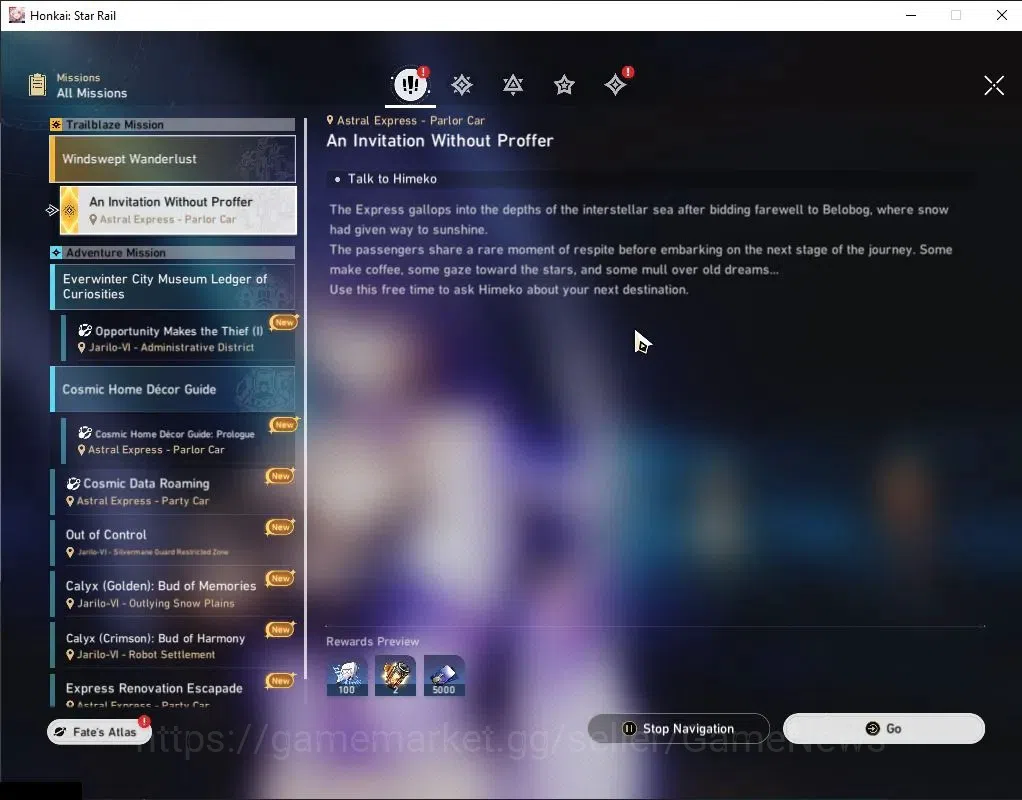
Task: Click New badge on Opportunity Makes the Thief
Action: point(284,322)
